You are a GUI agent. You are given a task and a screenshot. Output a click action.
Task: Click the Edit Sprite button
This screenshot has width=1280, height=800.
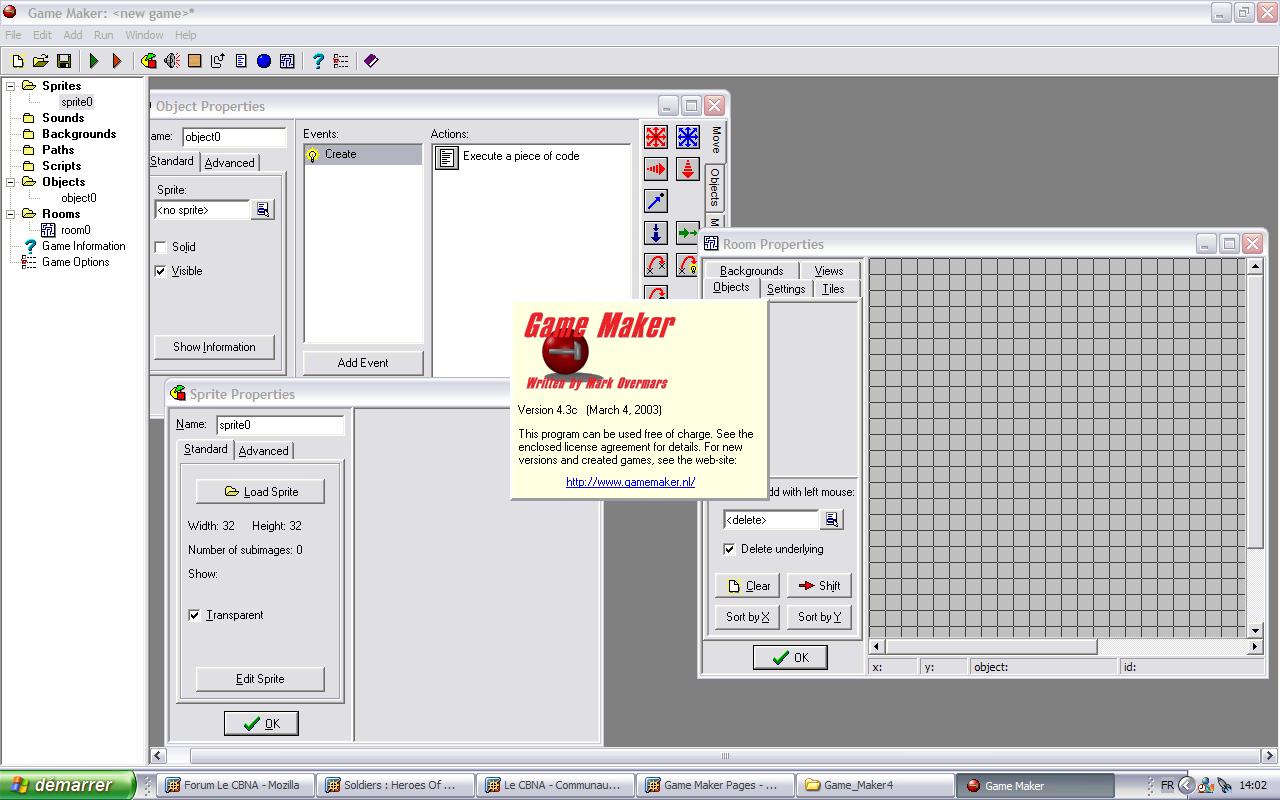click(x=260, y=679)
